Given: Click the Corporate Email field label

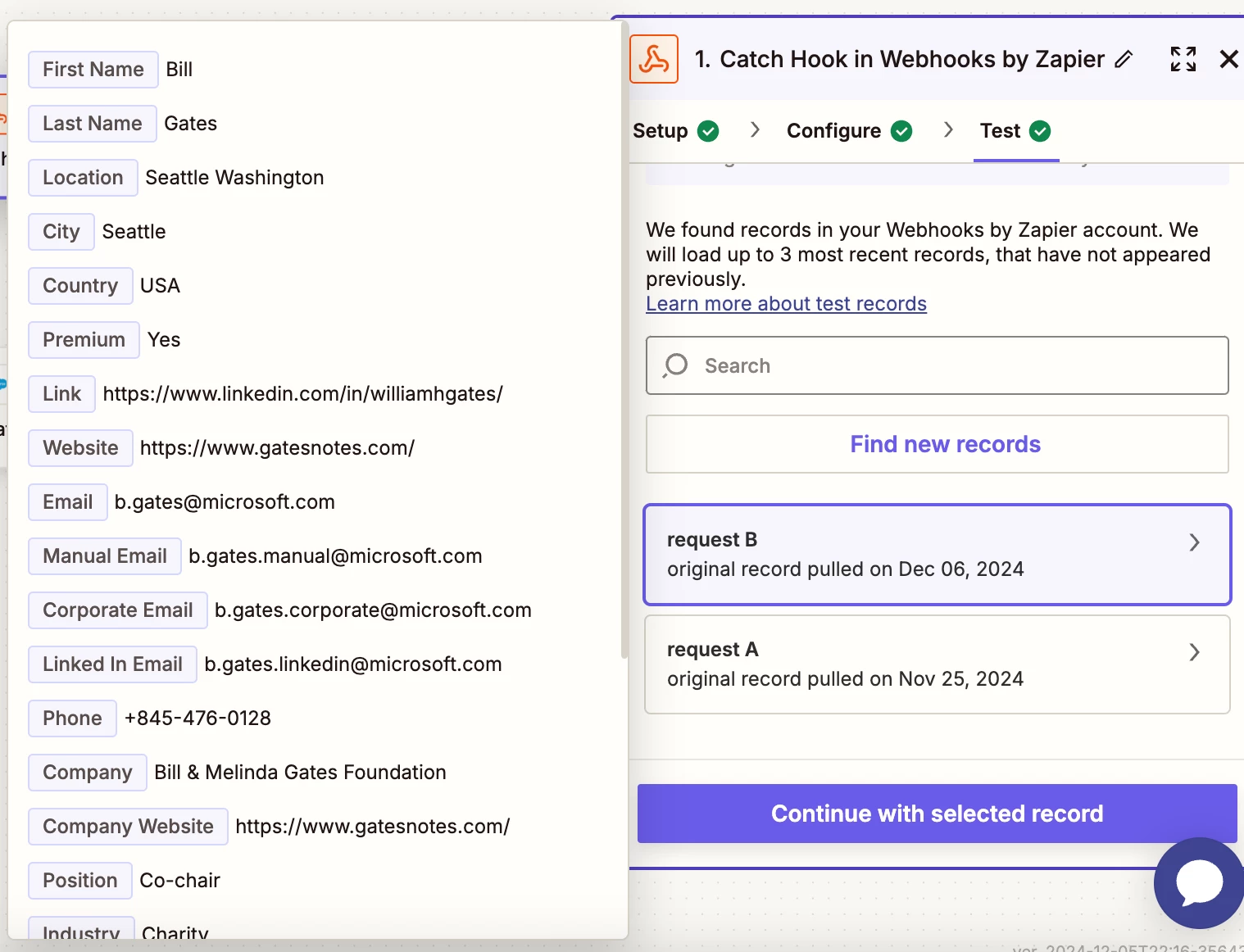Looking at the screenshot, I should click(x=118, y=610).
